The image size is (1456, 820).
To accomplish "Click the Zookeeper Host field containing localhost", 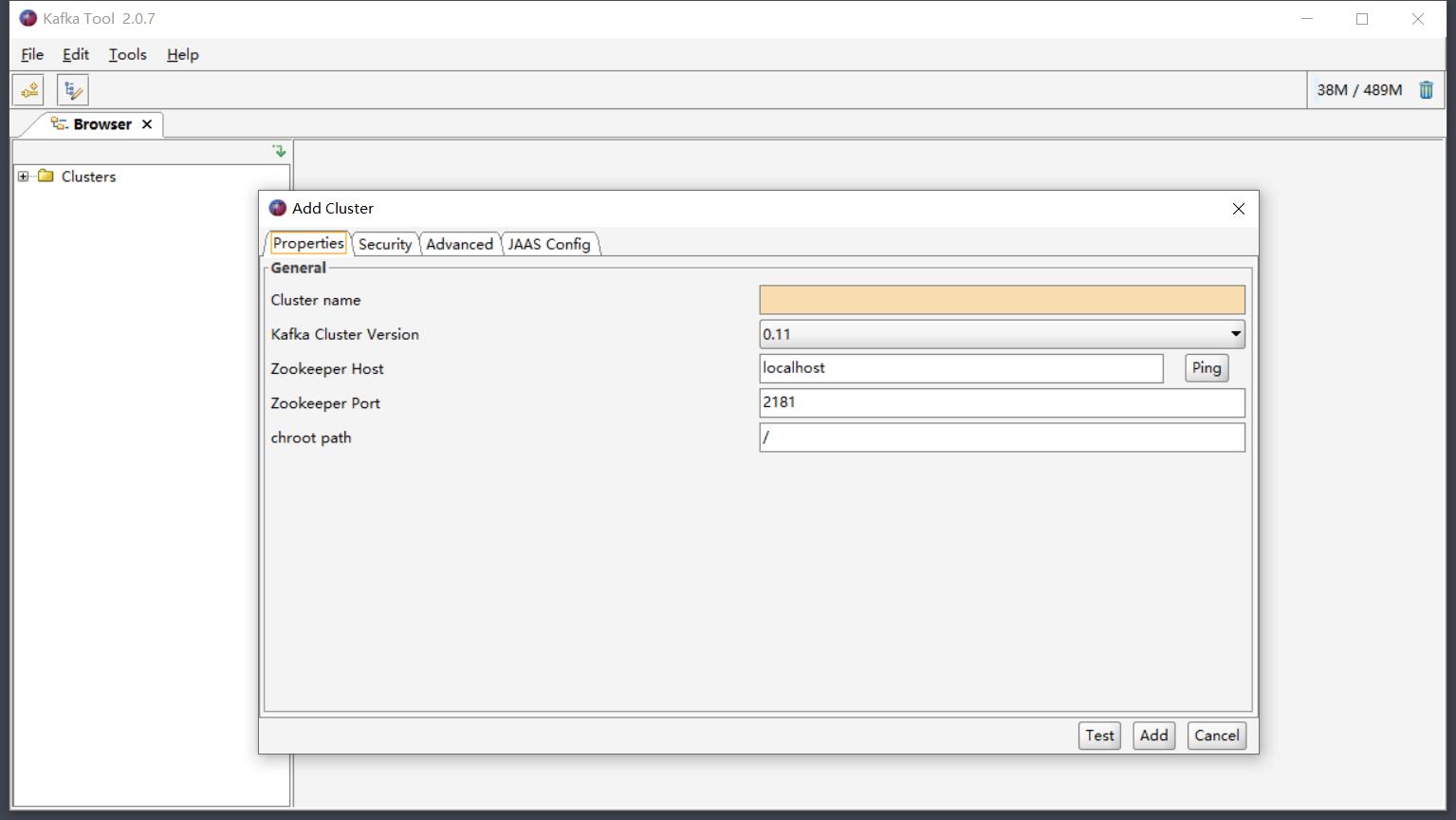I will 961,368.
